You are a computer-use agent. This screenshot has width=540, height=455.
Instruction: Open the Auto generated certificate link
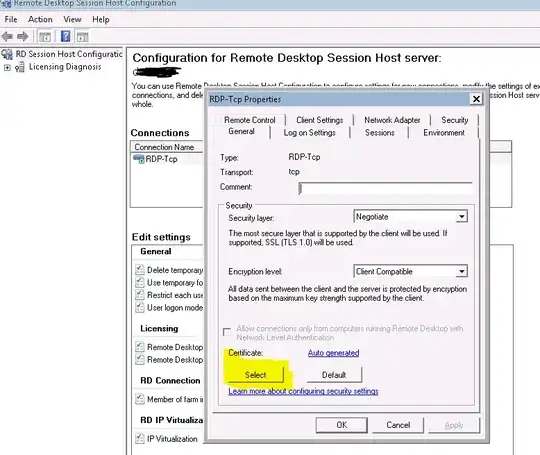[333, 353]
